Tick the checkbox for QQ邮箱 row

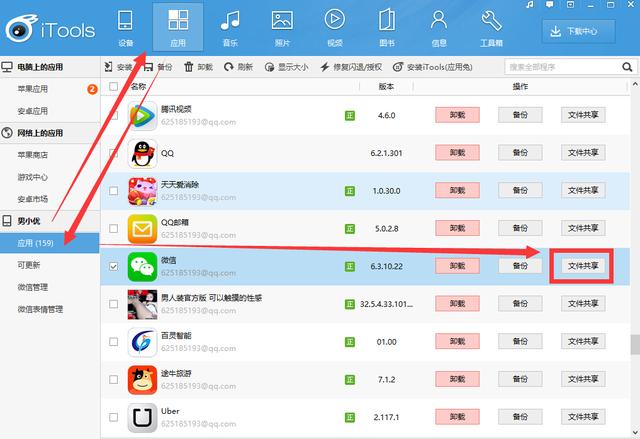(x=113, y=228)
